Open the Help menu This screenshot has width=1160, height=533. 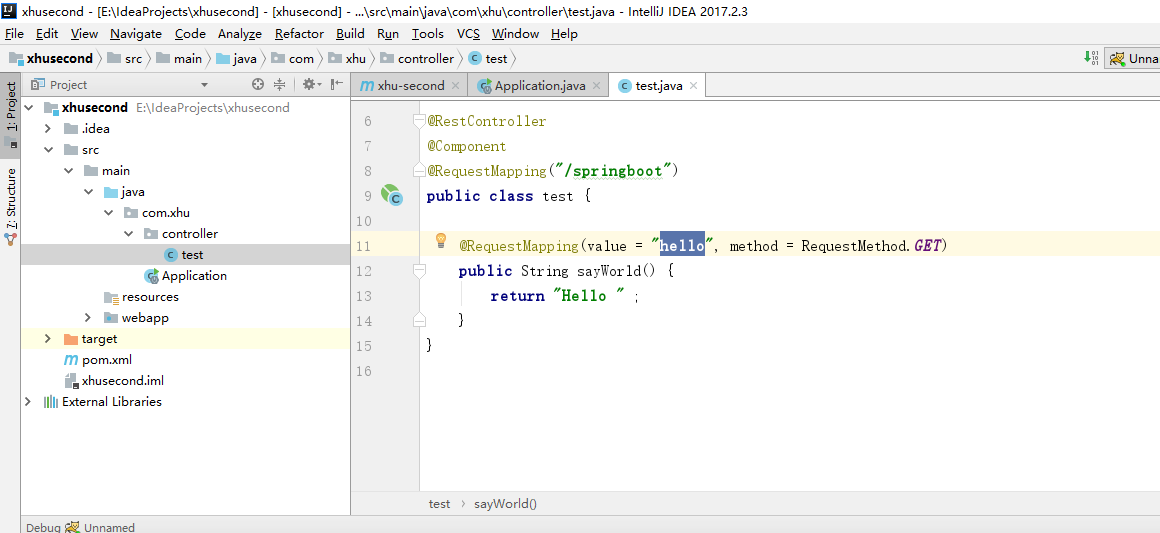click(564, 33)
